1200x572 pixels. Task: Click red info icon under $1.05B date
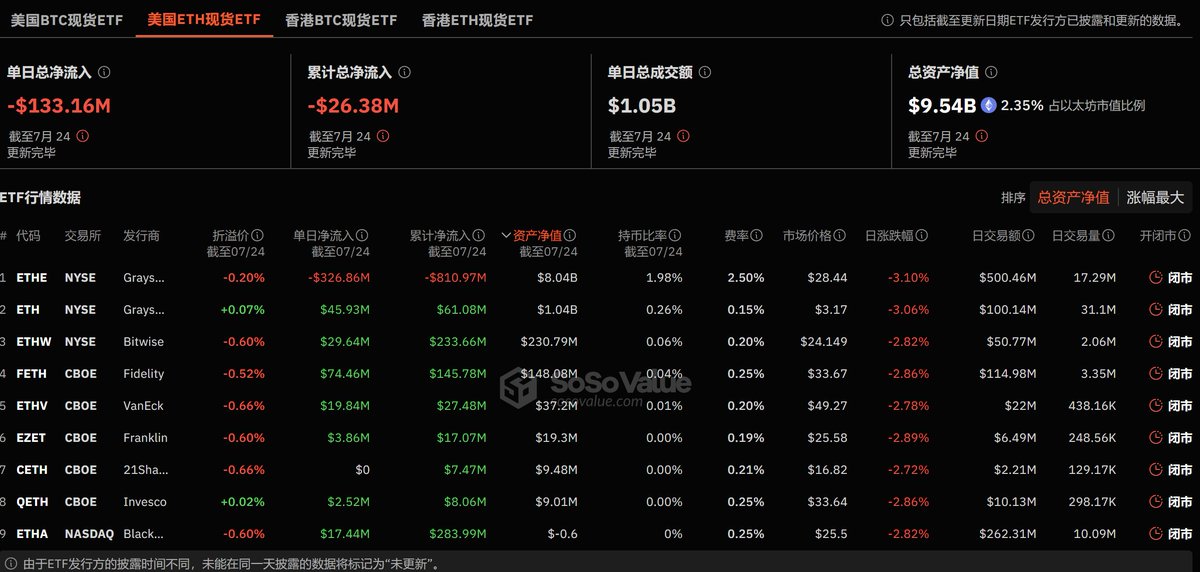point(683,136)
